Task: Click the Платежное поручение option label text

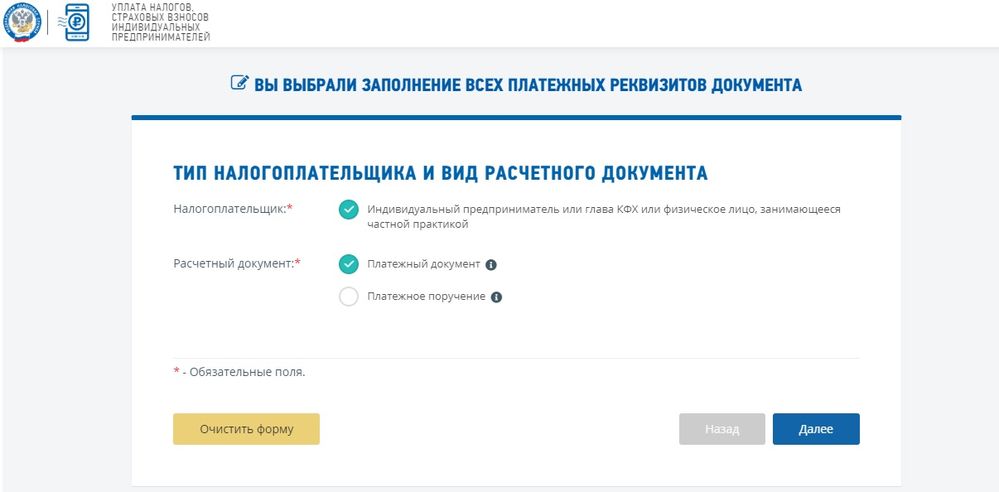Action: pyautogui.click(x=426, y=296)
